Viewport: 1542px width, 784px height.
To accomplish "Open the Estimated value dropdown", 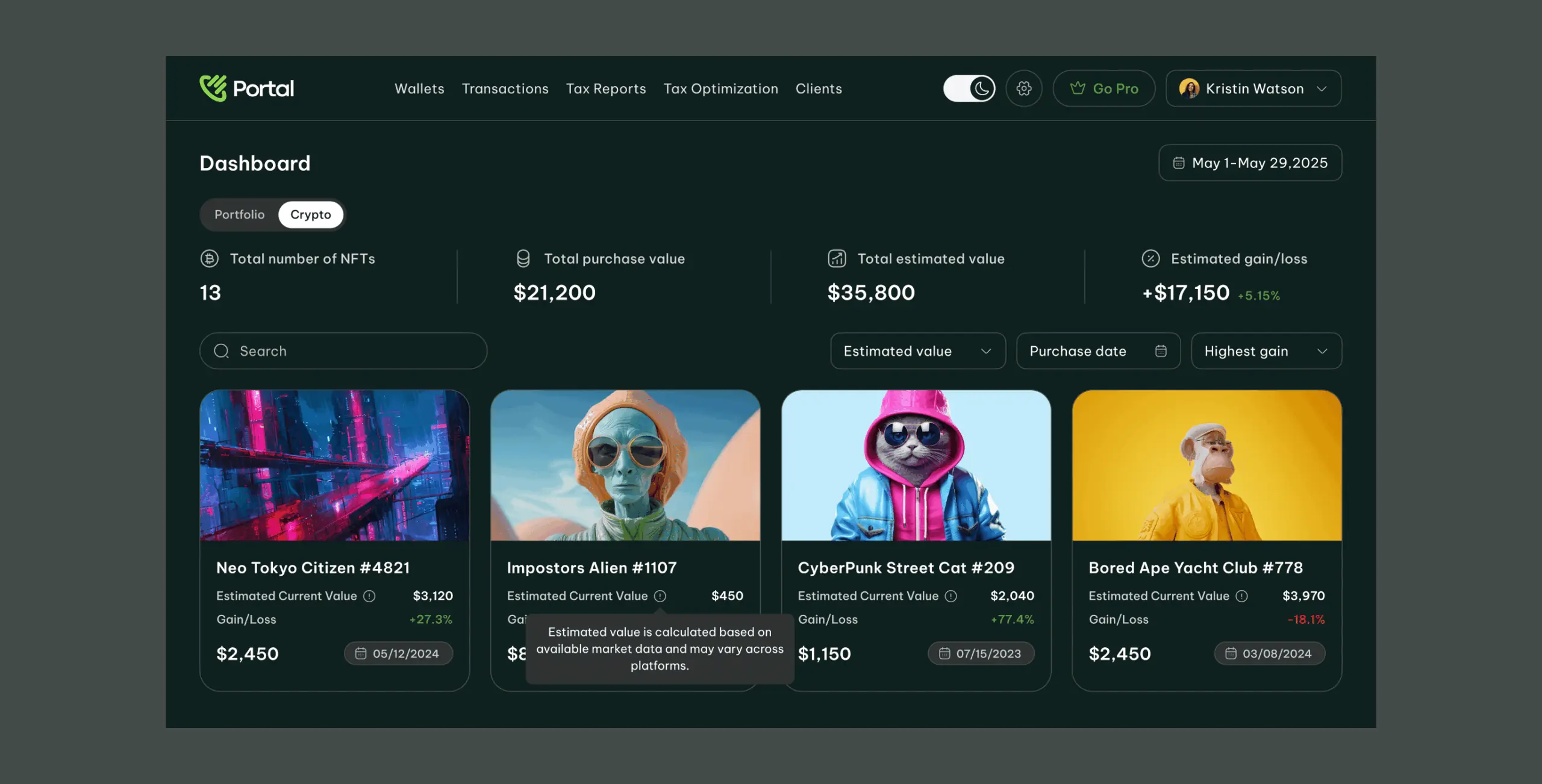I will (x=917, y=350).
